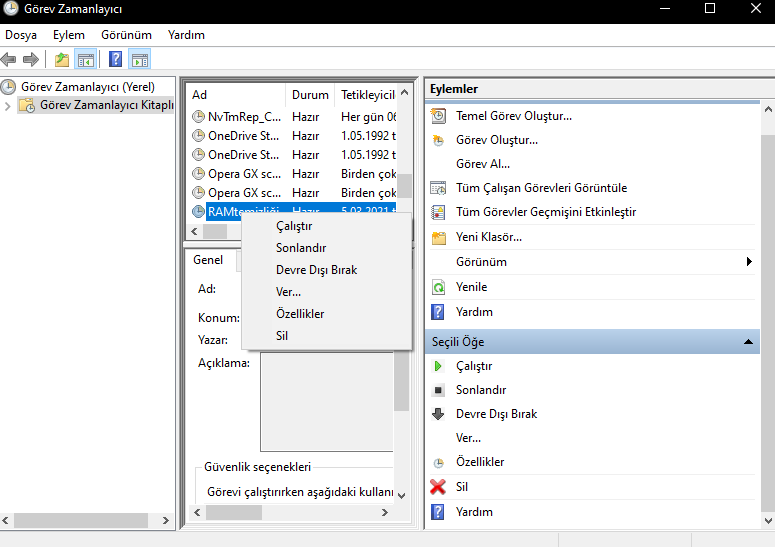Click the Back arrow toolbar icon
Viewport: 775px width, 547px height.
click(x=8, y=60)
